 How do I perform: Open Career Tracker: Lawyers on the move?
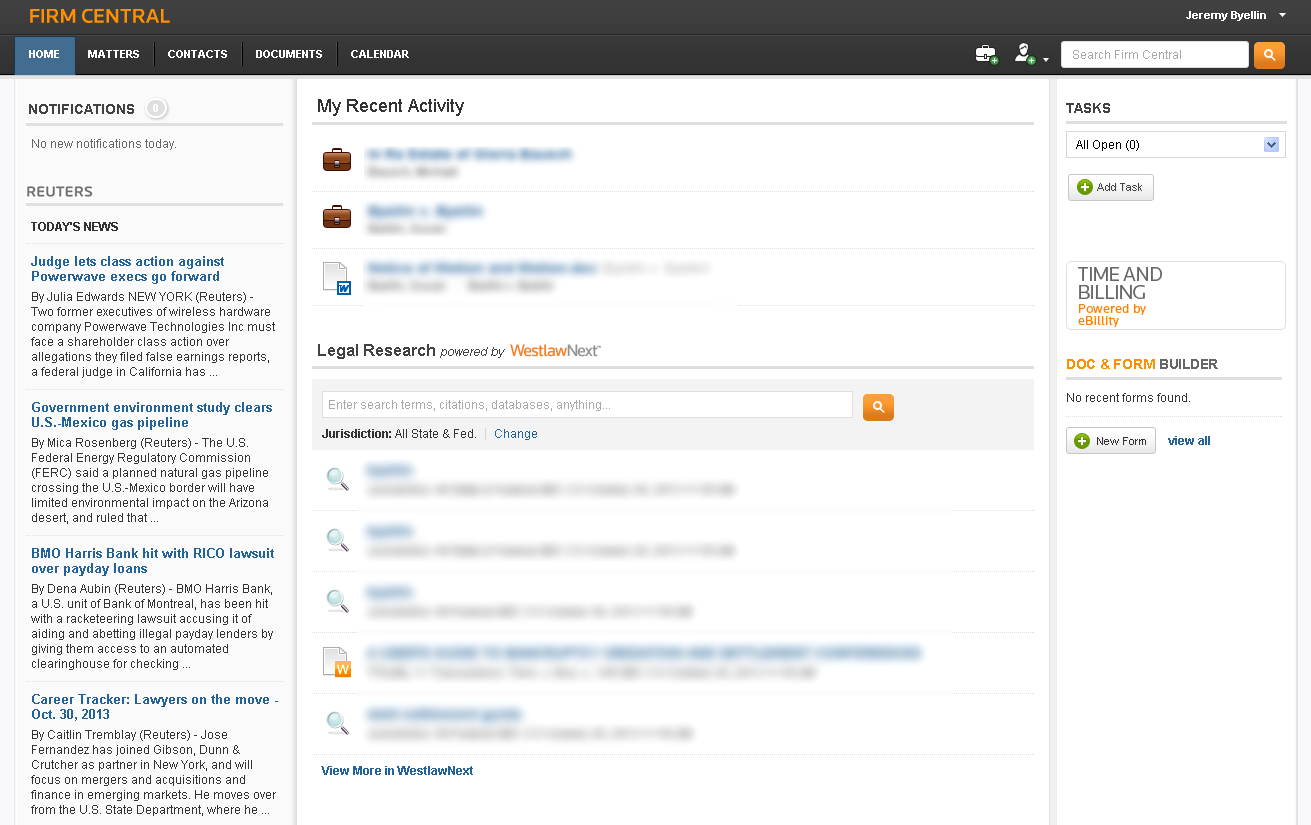pyautogui.click(x=154, y=707)
